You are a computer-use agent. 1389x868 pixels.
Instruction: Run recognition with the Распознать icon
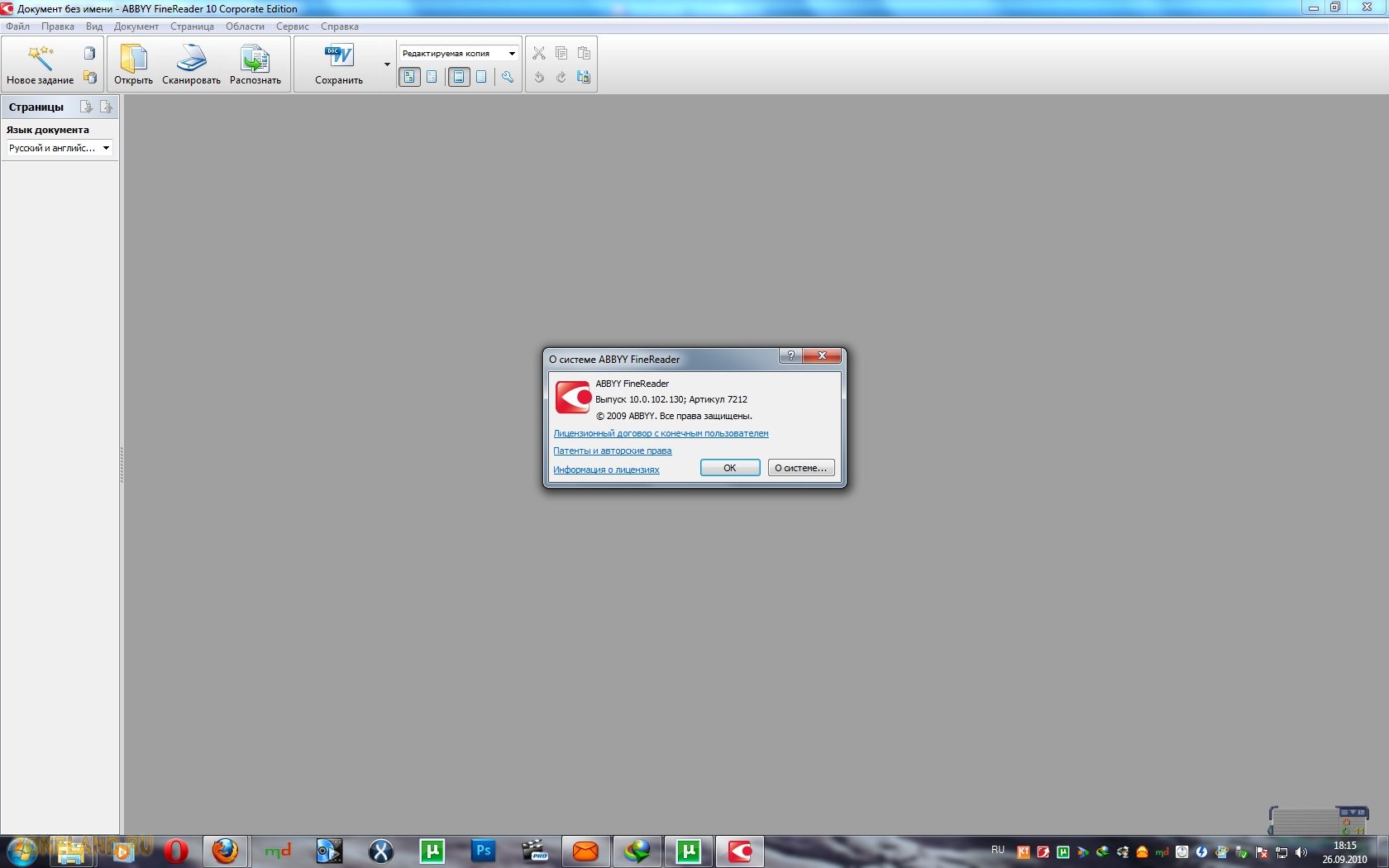255,58
